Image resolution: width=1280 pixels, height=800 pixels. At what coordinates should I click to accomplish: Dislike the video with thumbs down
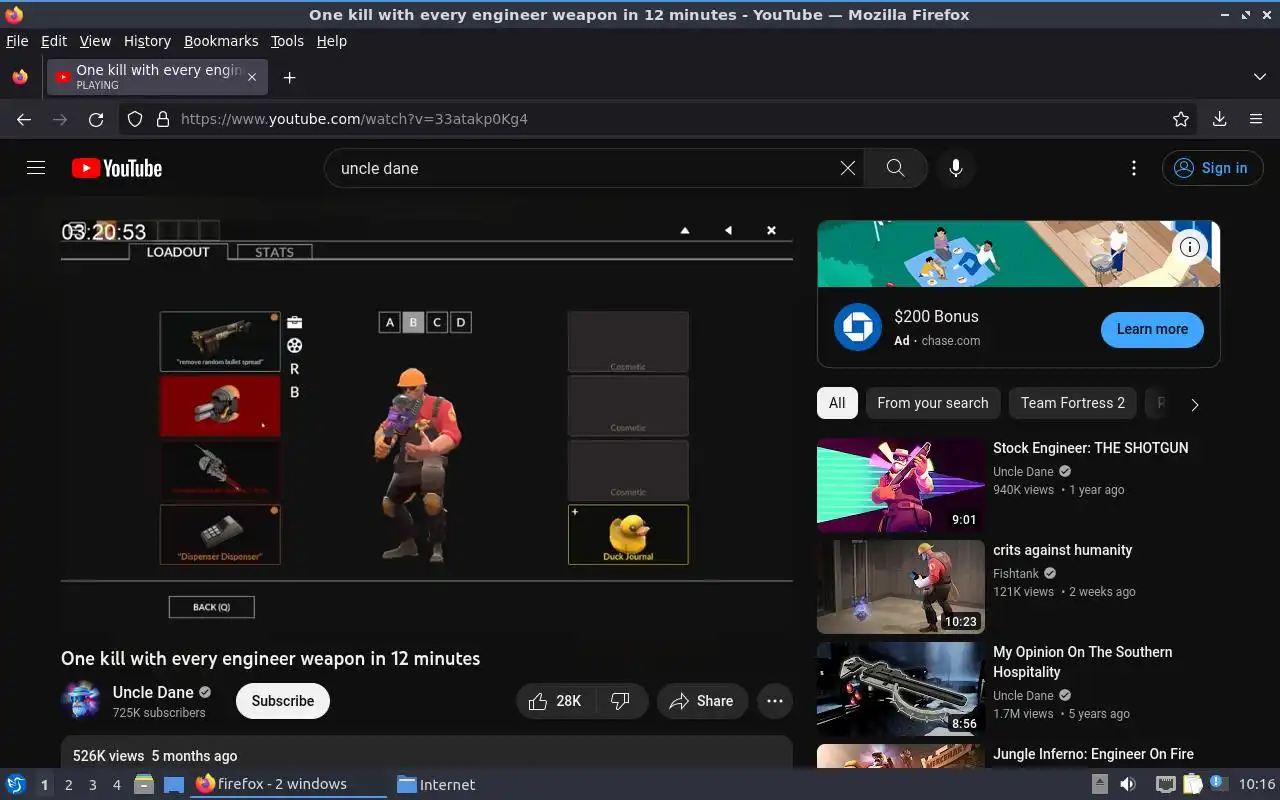[x=621, y=701]
